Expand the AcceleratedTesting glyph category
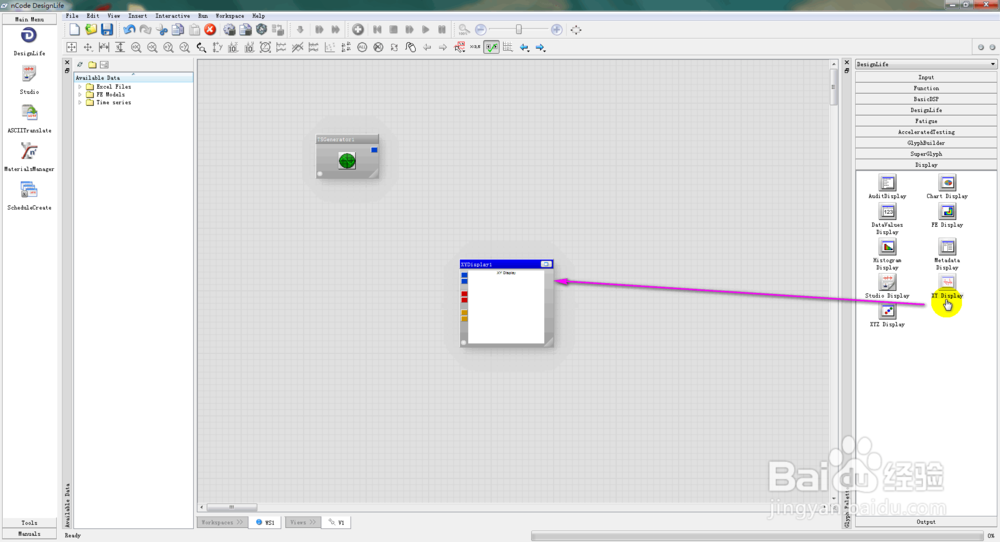 click(x=926, y=132)
